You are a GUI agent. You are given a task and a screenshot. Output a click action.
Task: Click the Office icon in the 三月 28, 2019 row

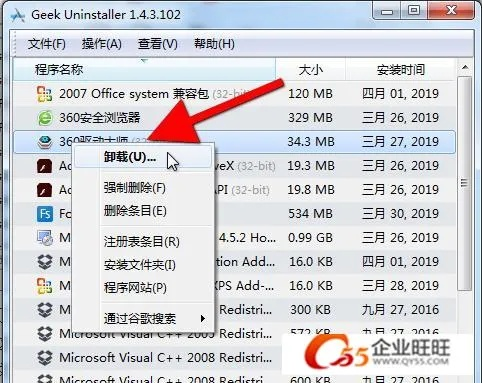click(44, 286)
